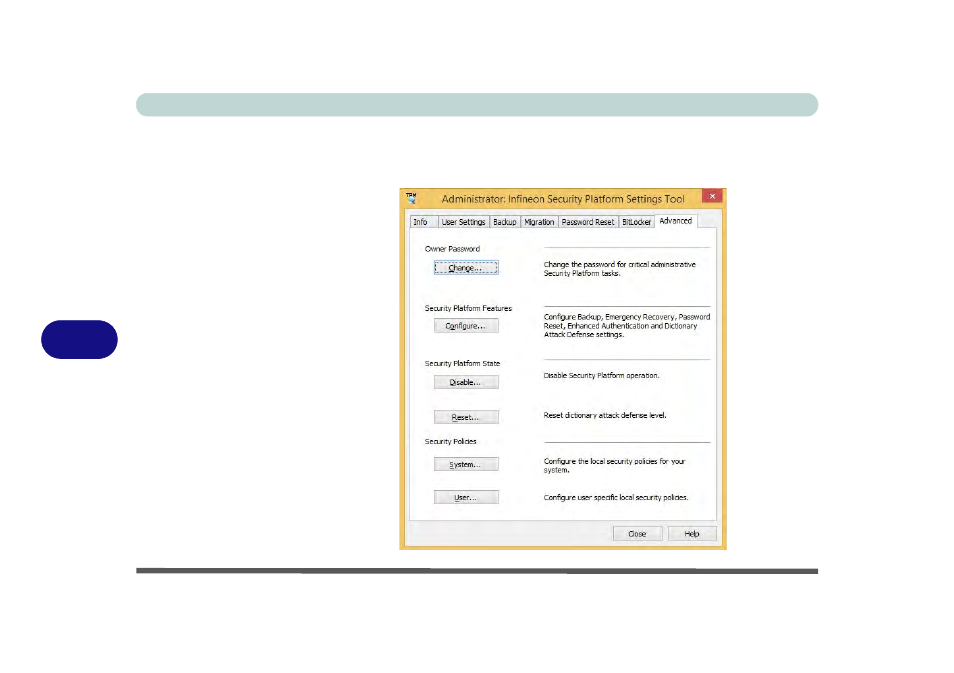Click the Security Platform Features label
The image size is (954, 673).
pos(468,309)
